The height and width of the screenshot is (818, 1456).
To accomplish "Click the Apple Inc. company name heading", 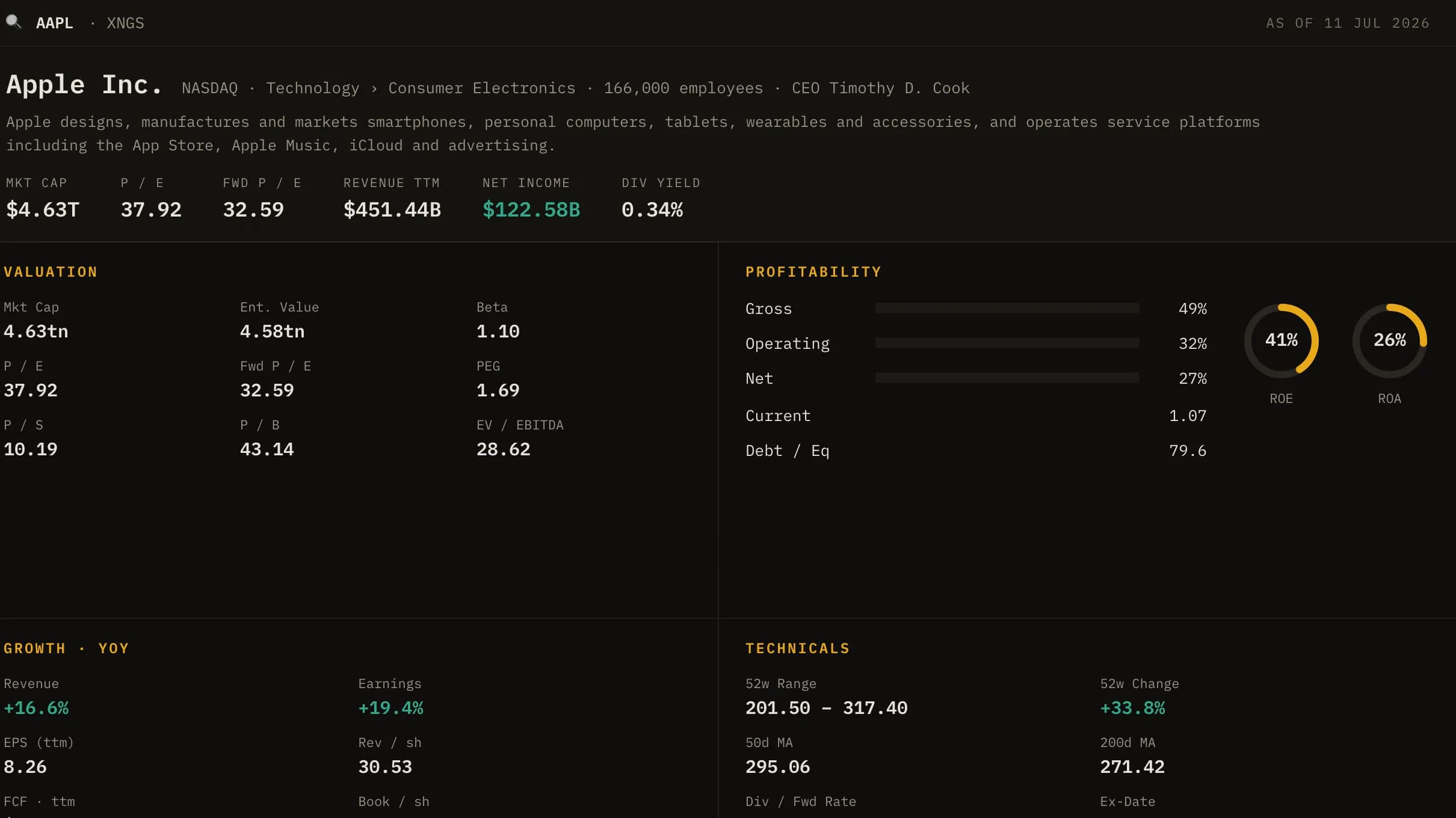I will coord(84,85).
